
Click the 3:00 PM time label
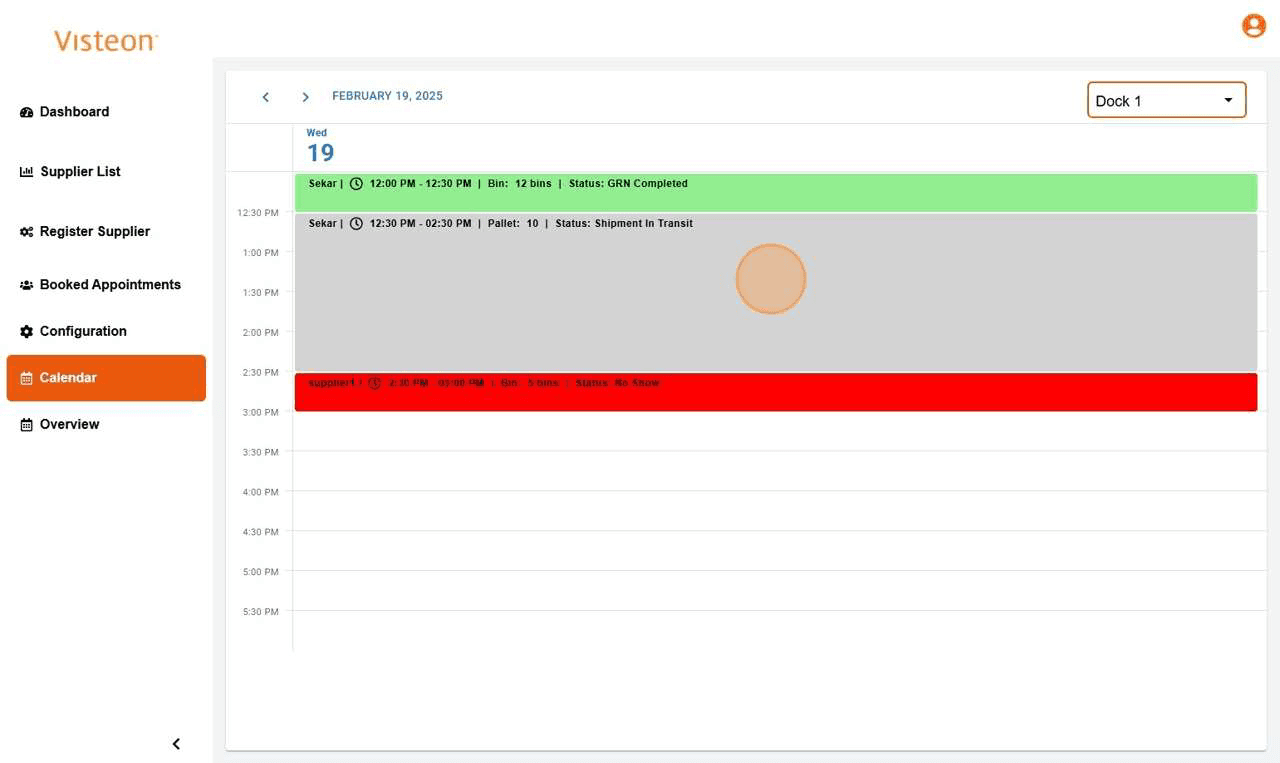[261, 412]
